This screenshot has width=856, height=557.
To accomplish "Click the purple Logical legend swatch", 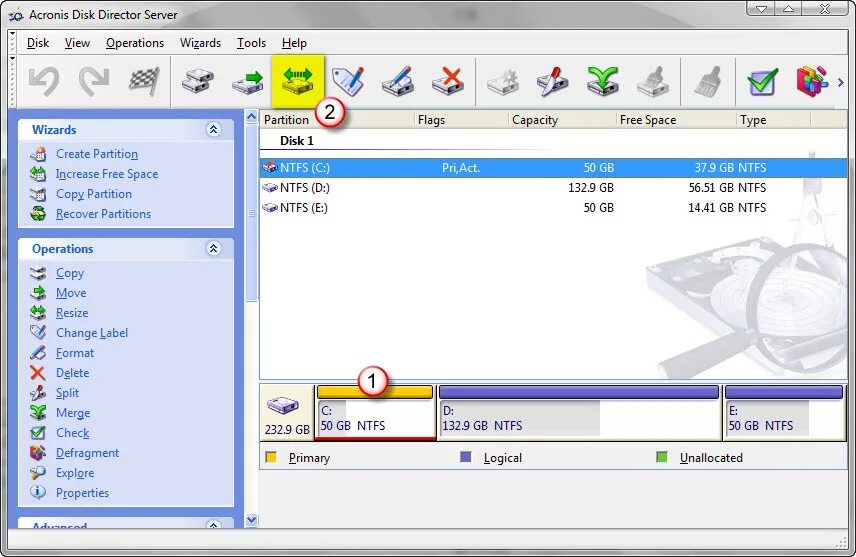I will click(466, 457).
